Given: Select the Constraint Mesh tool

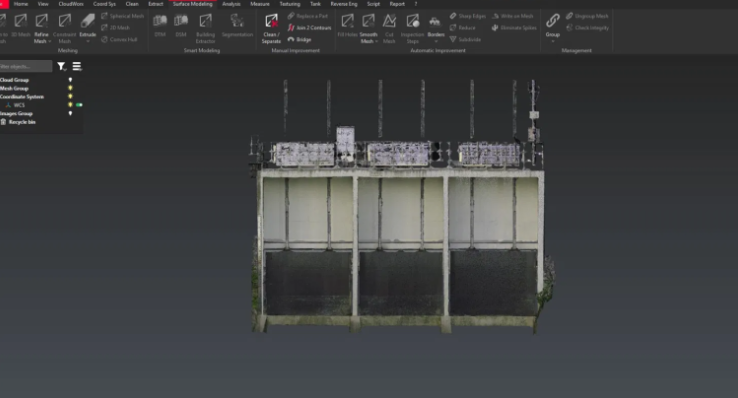Looking at the screenshot, I should click(64, 28).
